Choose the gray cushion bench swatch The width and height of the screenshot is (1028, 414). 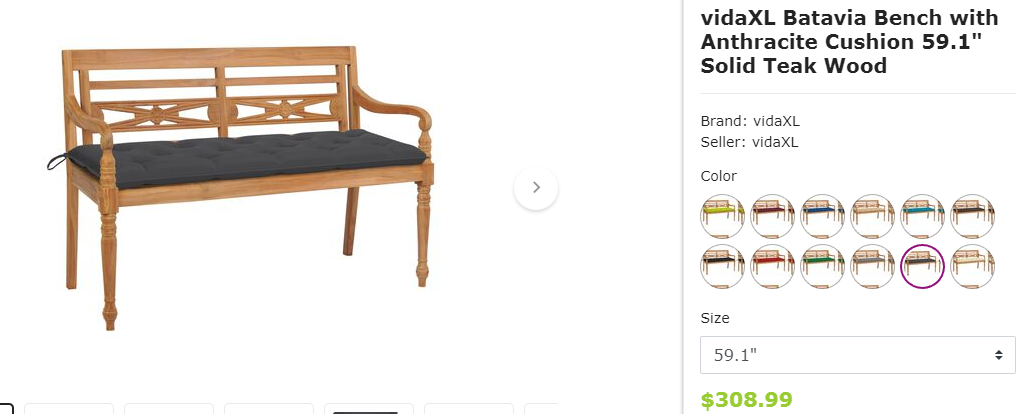click(872, 266)
